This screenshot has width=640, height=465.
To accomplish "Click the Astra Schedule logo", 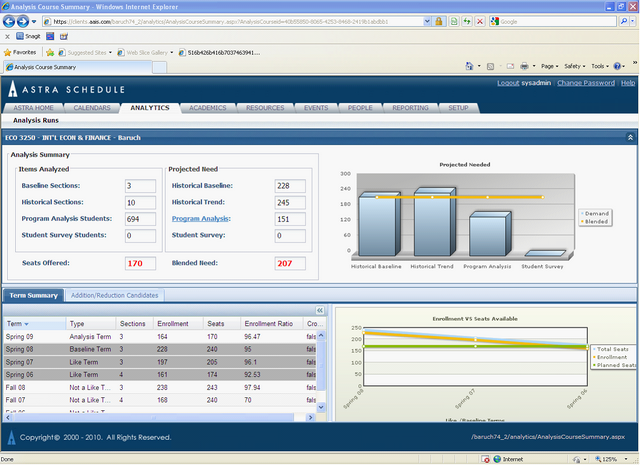I will pyautogui.click(x=66, y=89).
